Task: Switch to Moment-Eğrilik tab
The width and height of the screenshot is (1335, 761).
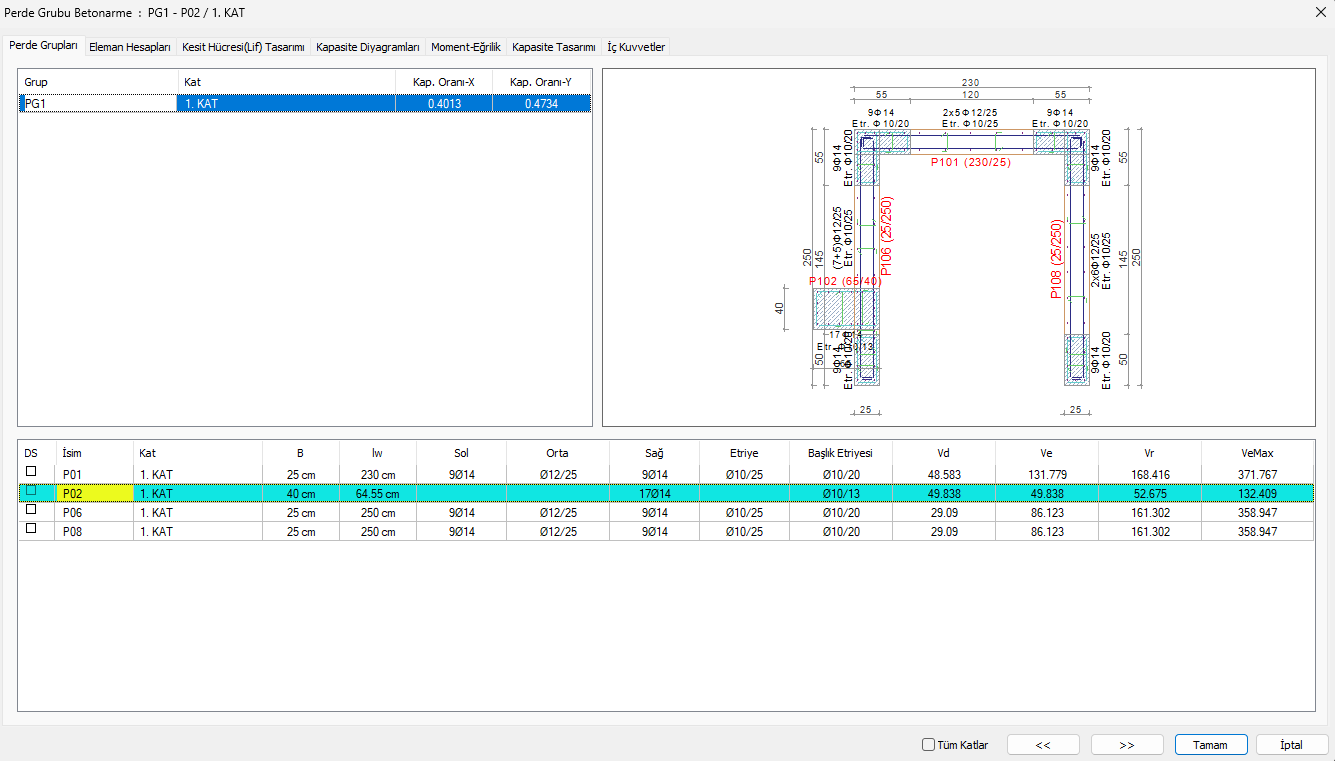Action: (x=465, y=47)
